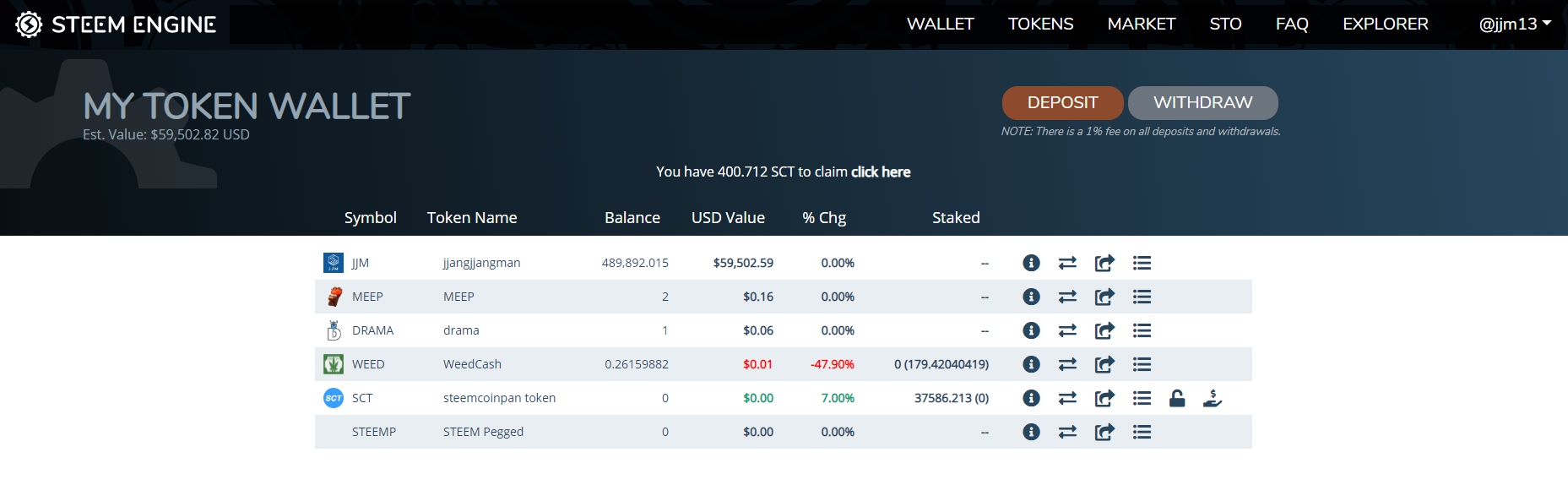The height and width of the screenshot is (496, 1568).
Task: Open the STO nav item
Action: (x=1225, y=24)
